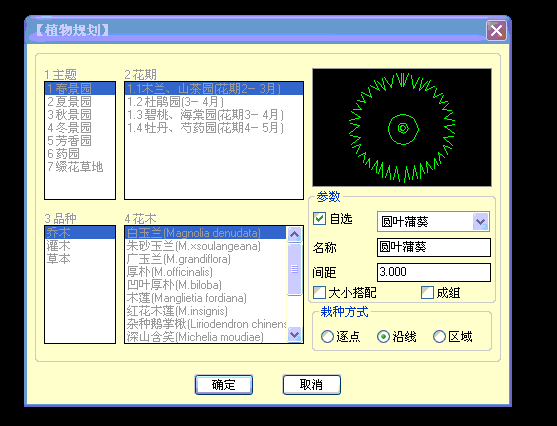Enable the 成组 checkbox

tap(427, 292)
